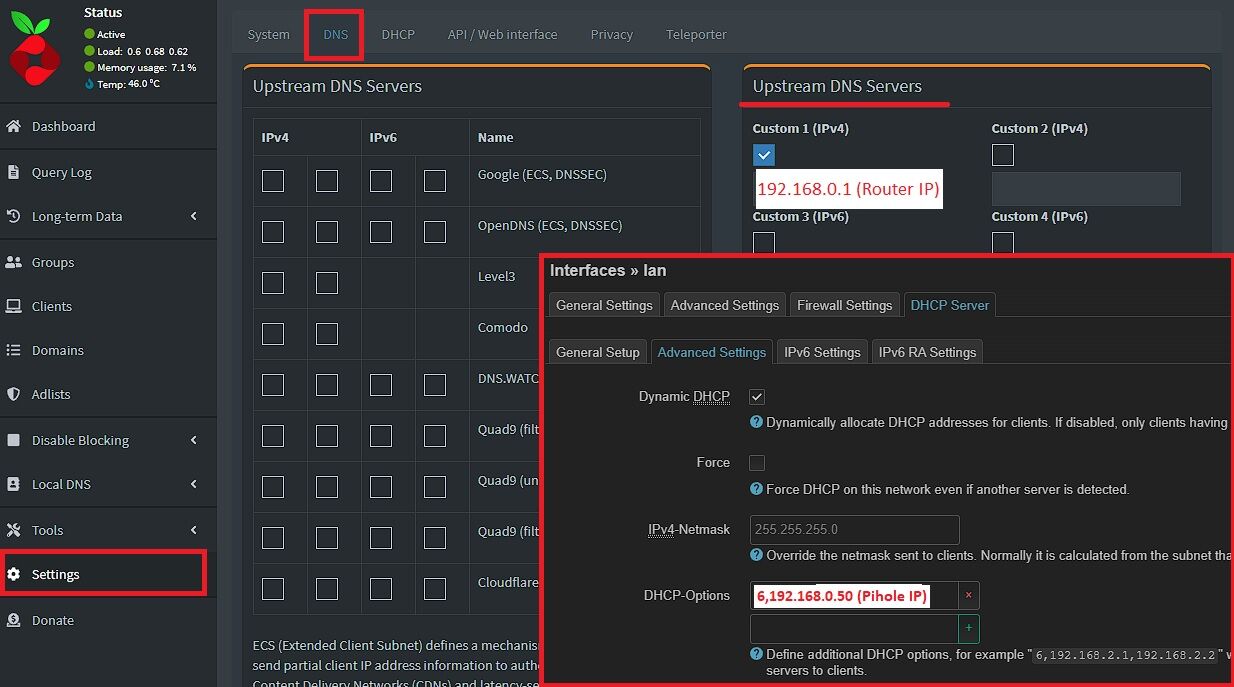Screen dimensions: 1234x687
Task: Expand Tools submenu chevron
Action: (194, 530)
